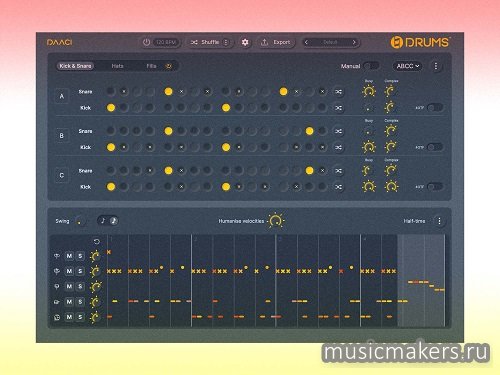500x375 pixels.
Task: Adjust the Humanise velocities knob
Action: coord(276,221)
